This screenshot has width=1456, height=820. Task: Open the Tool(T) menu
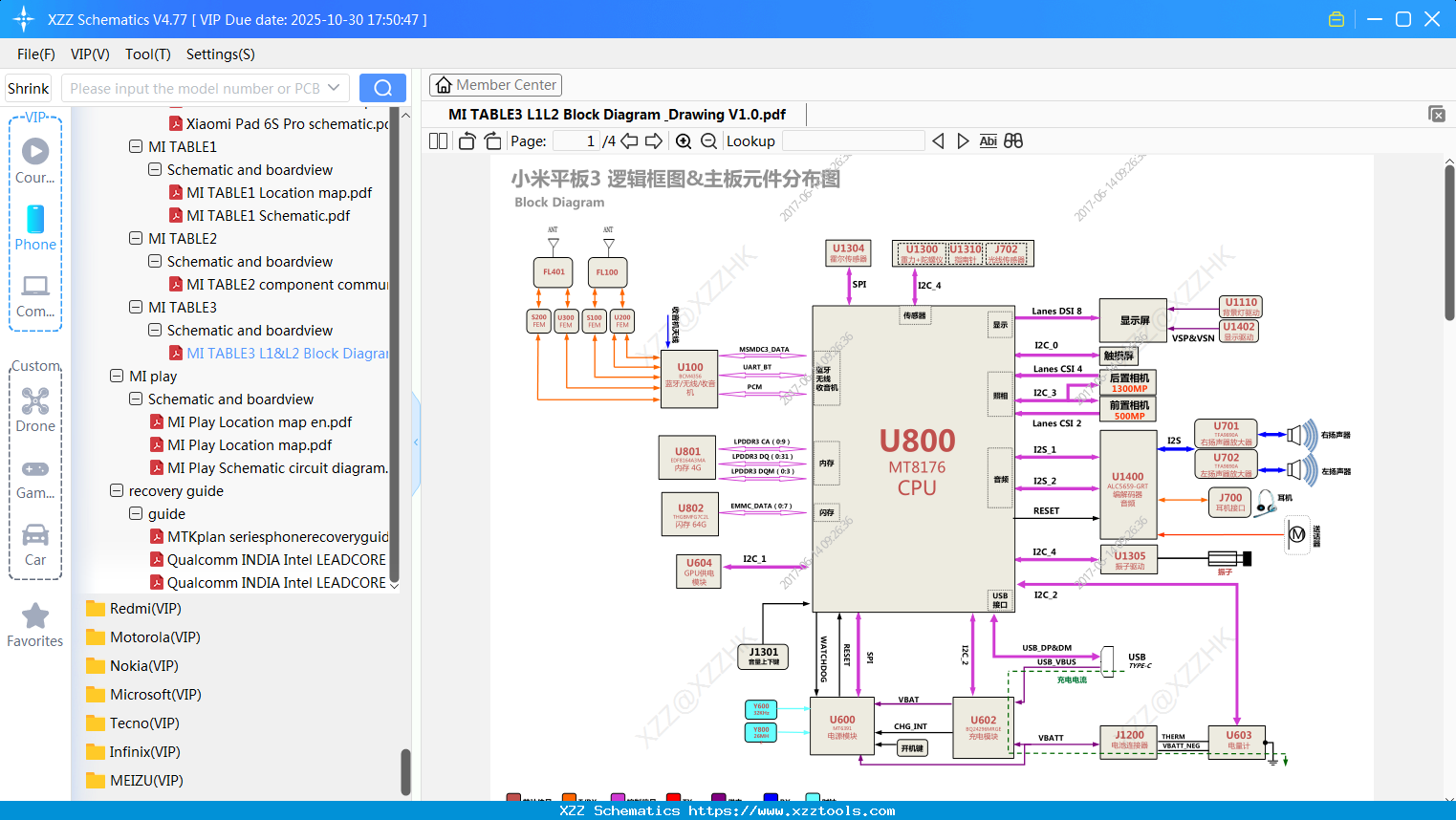[147, 54]
